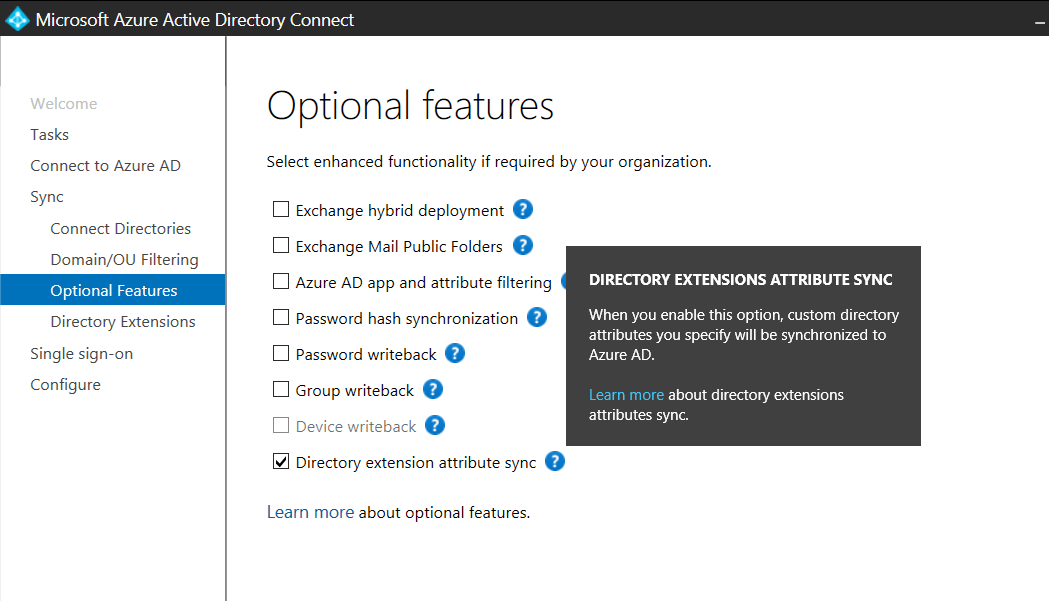View help for Device writeback
The image size is (1049, 601).
[x=434, y=425]
